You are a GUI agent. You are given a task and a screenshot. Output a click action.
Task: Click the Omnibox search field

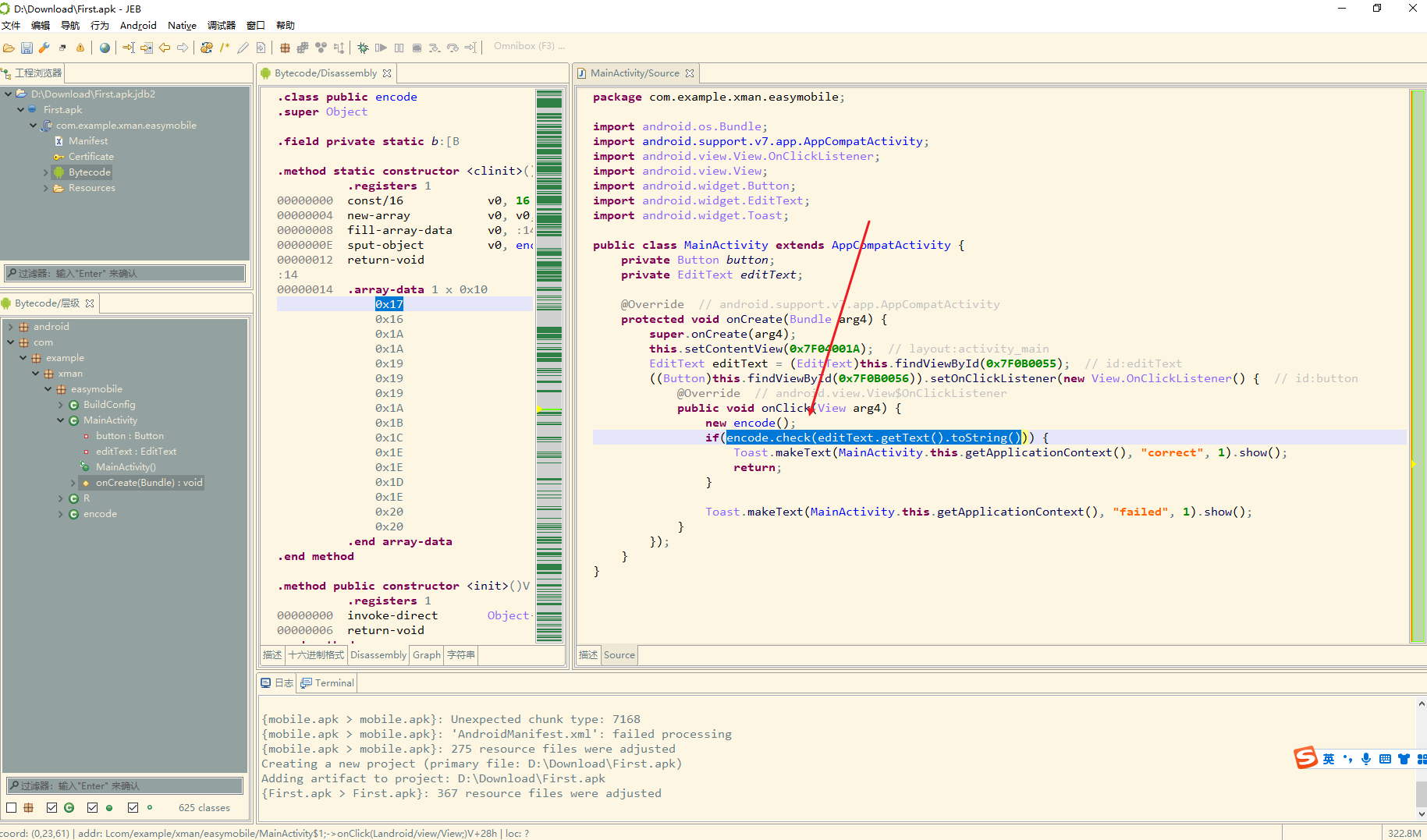(x=529, y=47)
